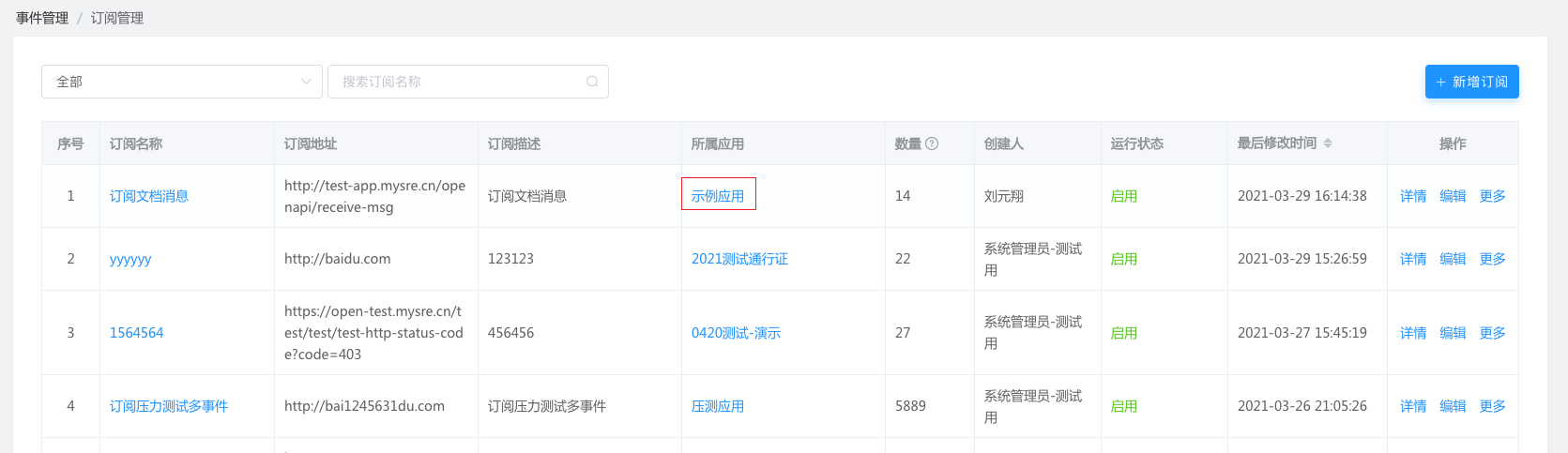Open the 全部 filter dropdown
The height and width of the screenshot is (453, 1568).
click(x=182, y=82)
